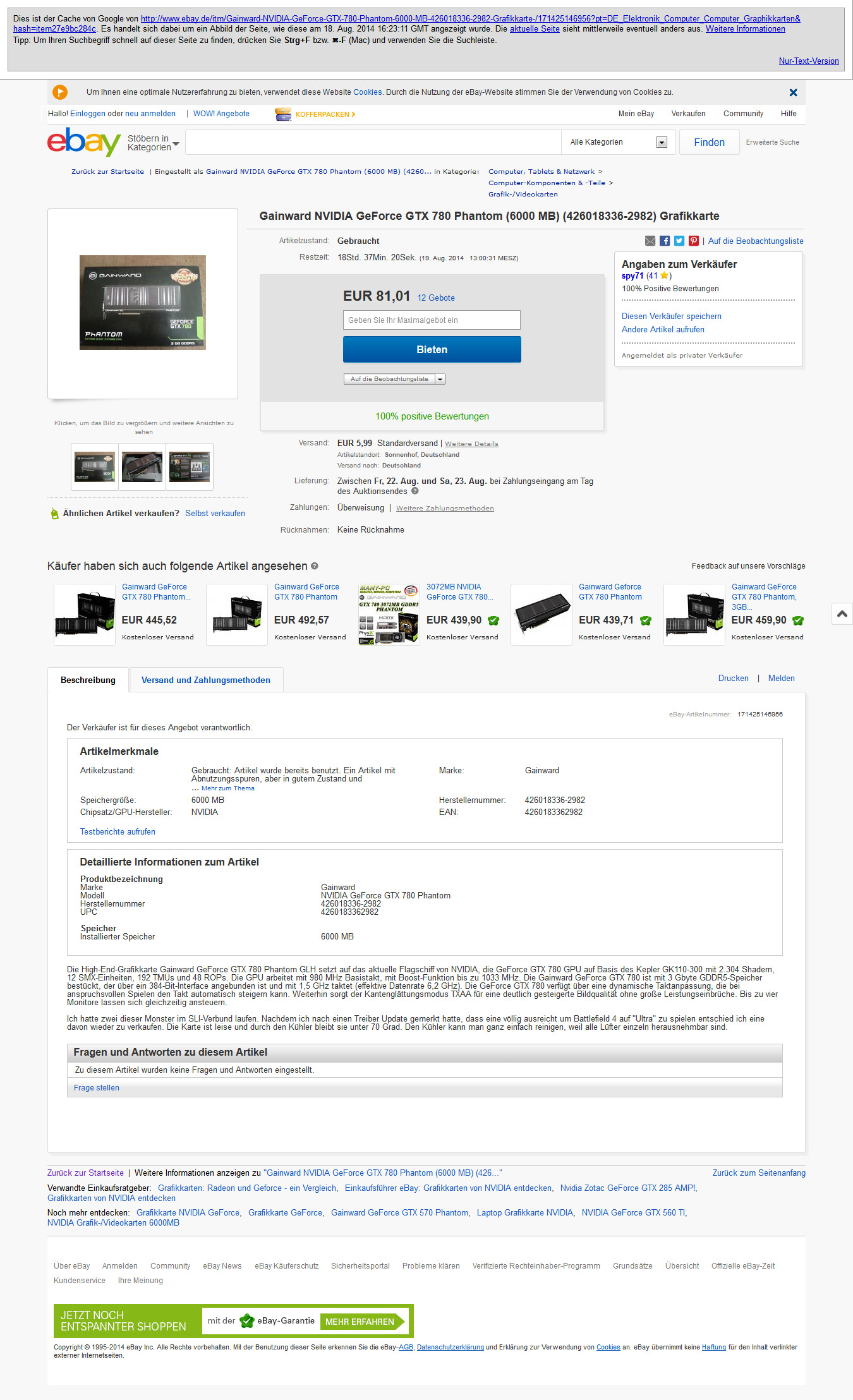853x1400 pixels.
Task: Click the scroll-to-top arrow button
Action: click(842, 613)
